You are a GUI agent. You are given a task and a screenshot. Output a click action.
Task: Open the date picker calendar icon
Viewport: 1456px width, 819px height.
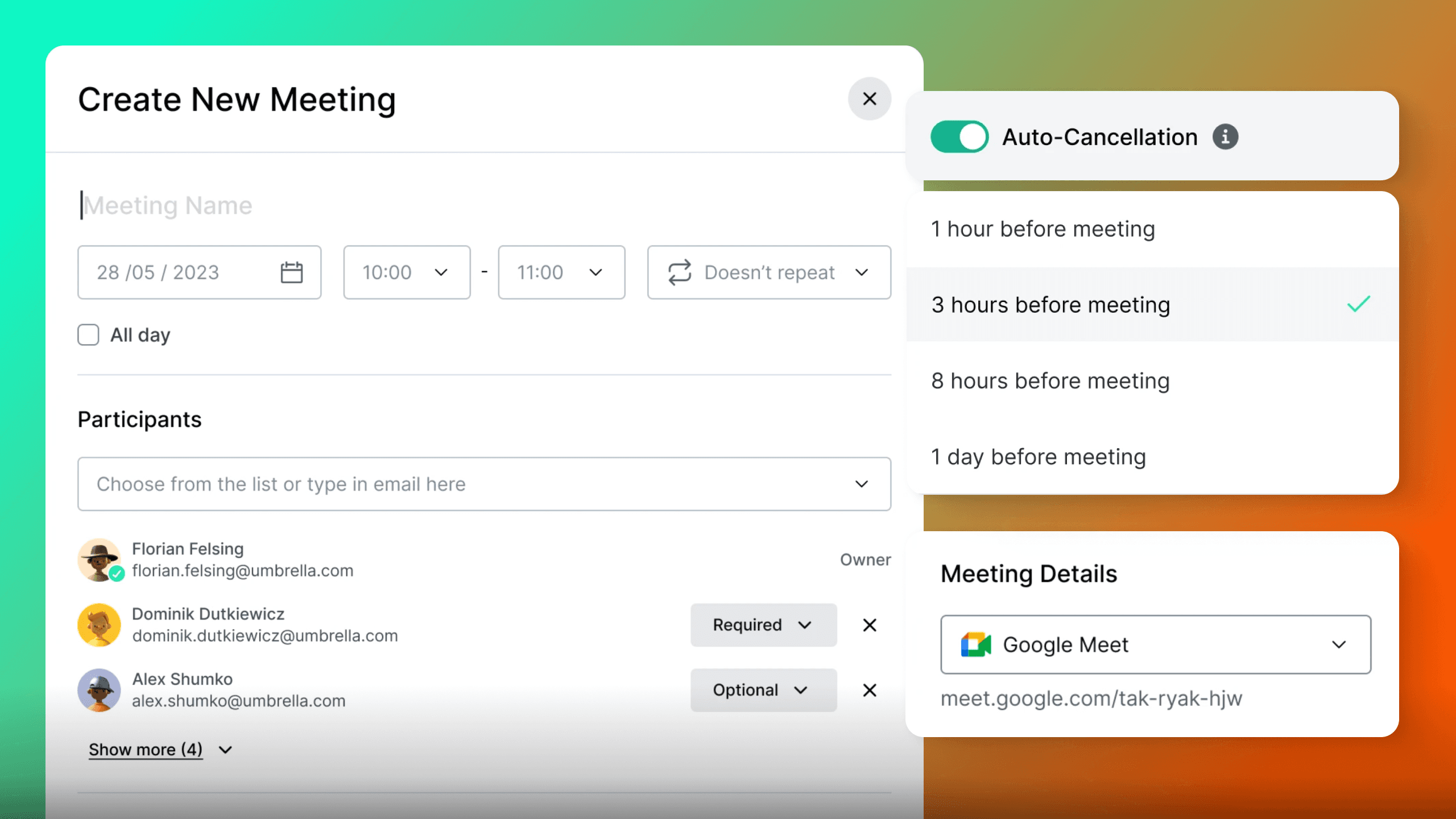coord(292,272)
